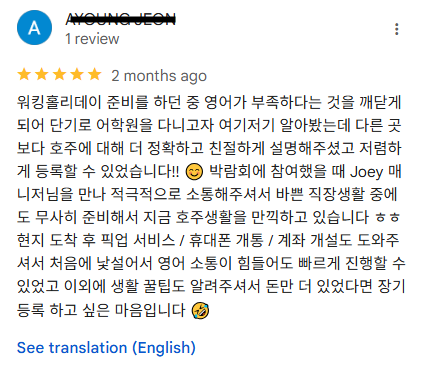This screenshot has width=422, height=369.
Task: Click the fourth gold rating star
Action: click(77, 74)
